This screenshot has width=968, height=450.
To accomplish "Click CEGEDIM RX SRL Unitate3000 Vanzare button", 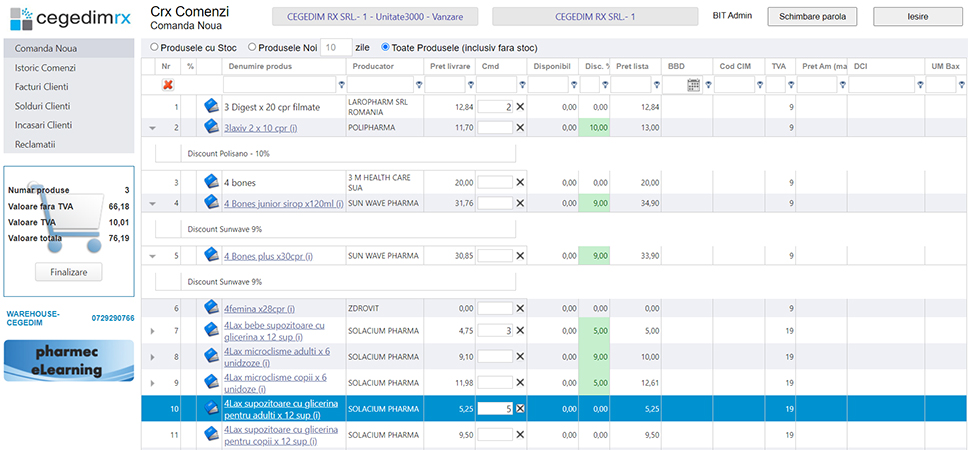I will point(375,17).
